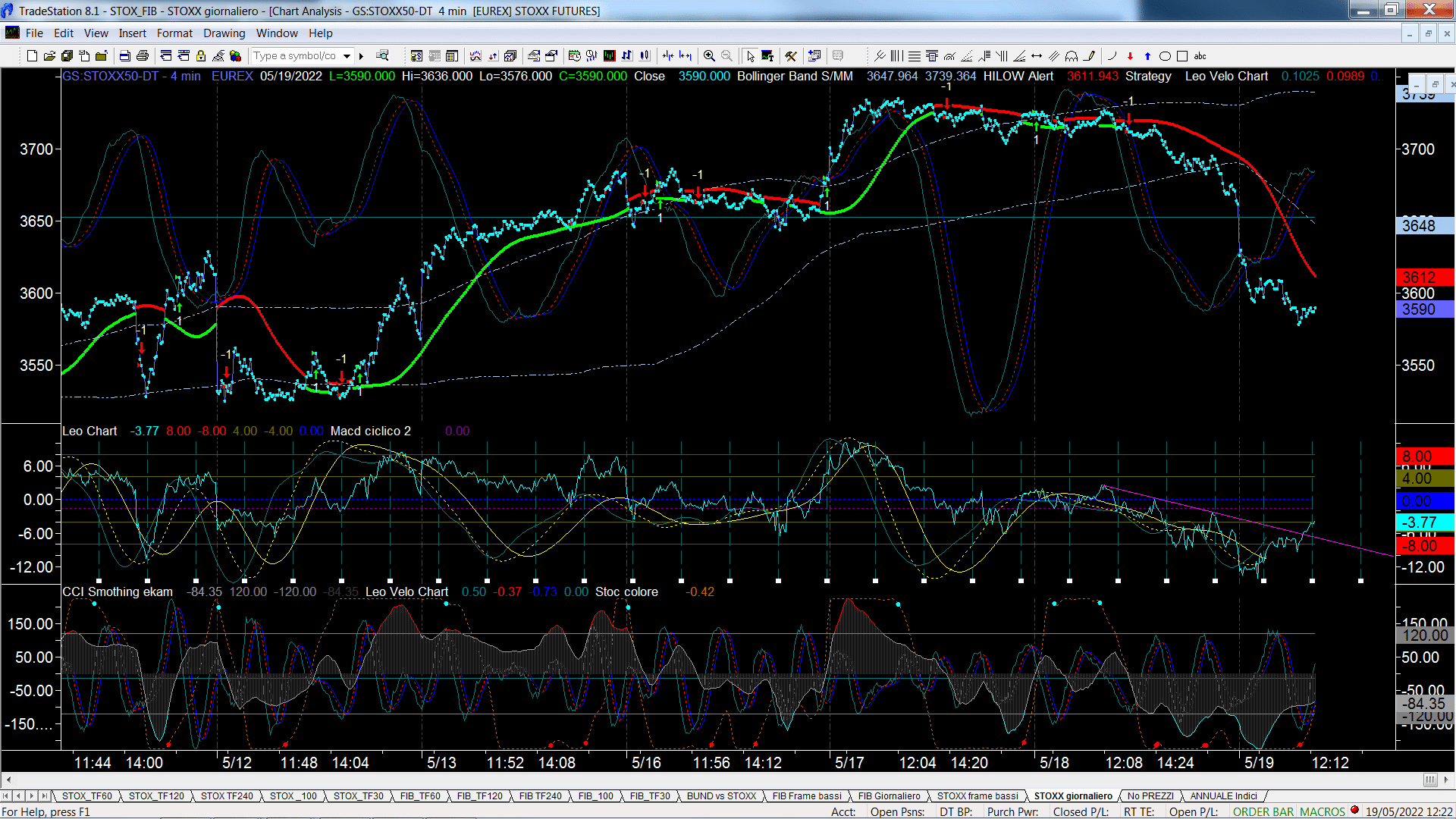Click the Print toolbar icon

[142, 56]
